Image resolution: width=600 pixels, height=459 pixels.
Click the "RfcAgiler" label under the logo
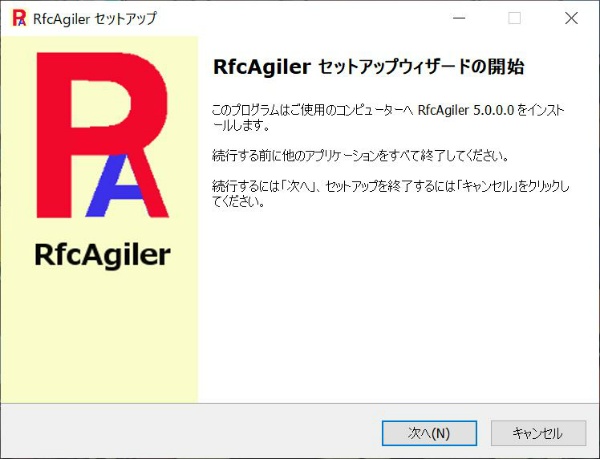[x=103, y=256]
